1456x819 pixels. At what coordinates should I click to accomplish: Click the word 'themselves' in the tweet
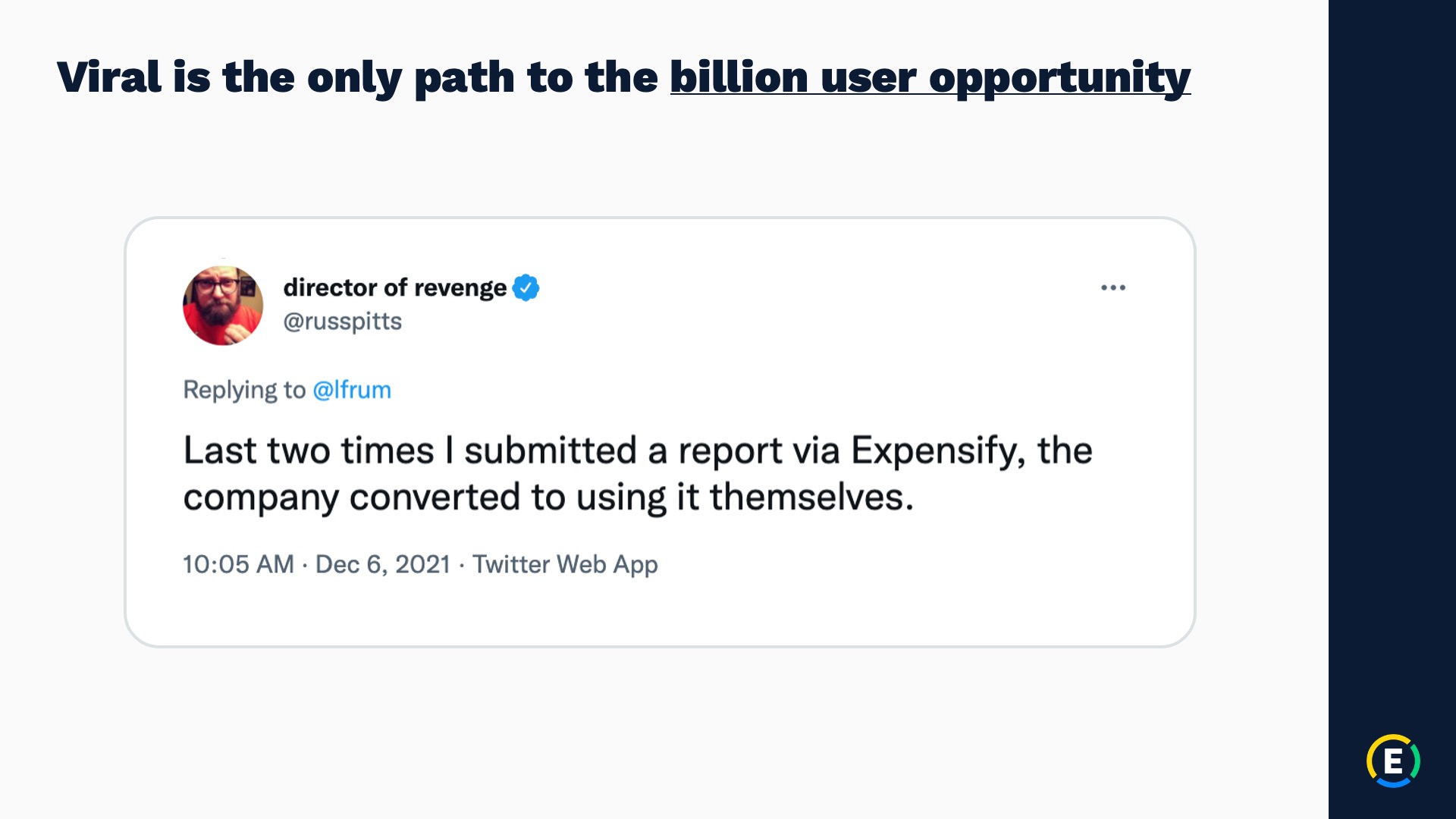[807, 497]
